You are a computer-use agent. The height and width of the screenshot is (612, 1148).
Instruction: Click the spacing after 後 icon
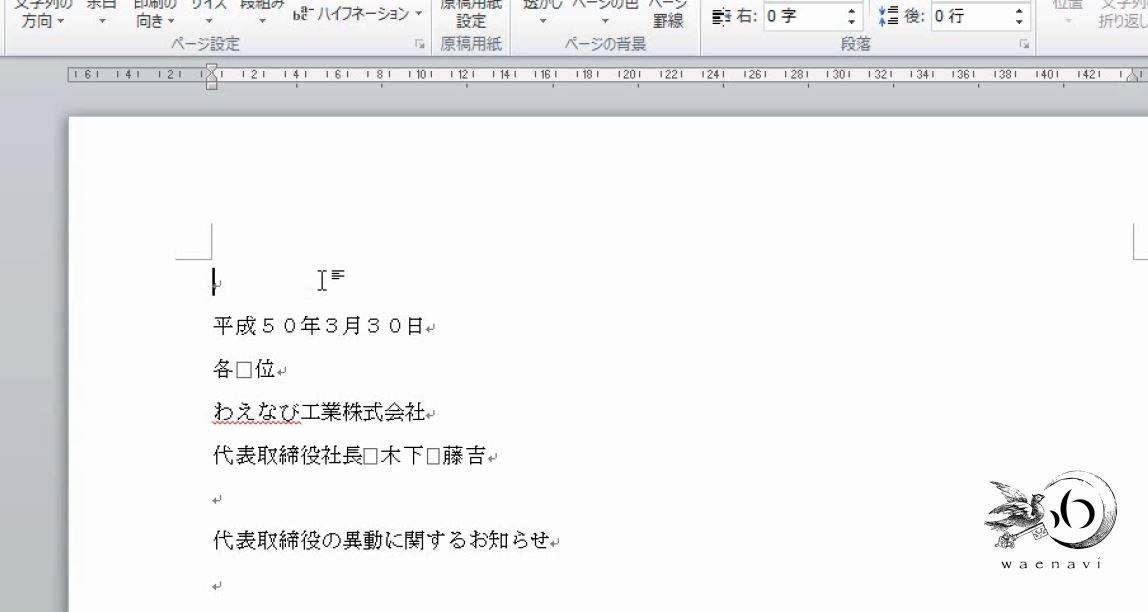coord(888,16)
